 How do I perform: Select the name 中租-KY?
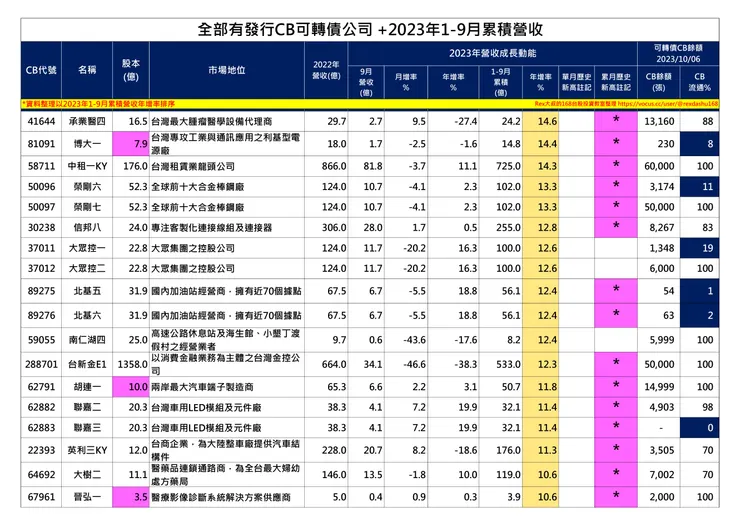coord(87,166)
